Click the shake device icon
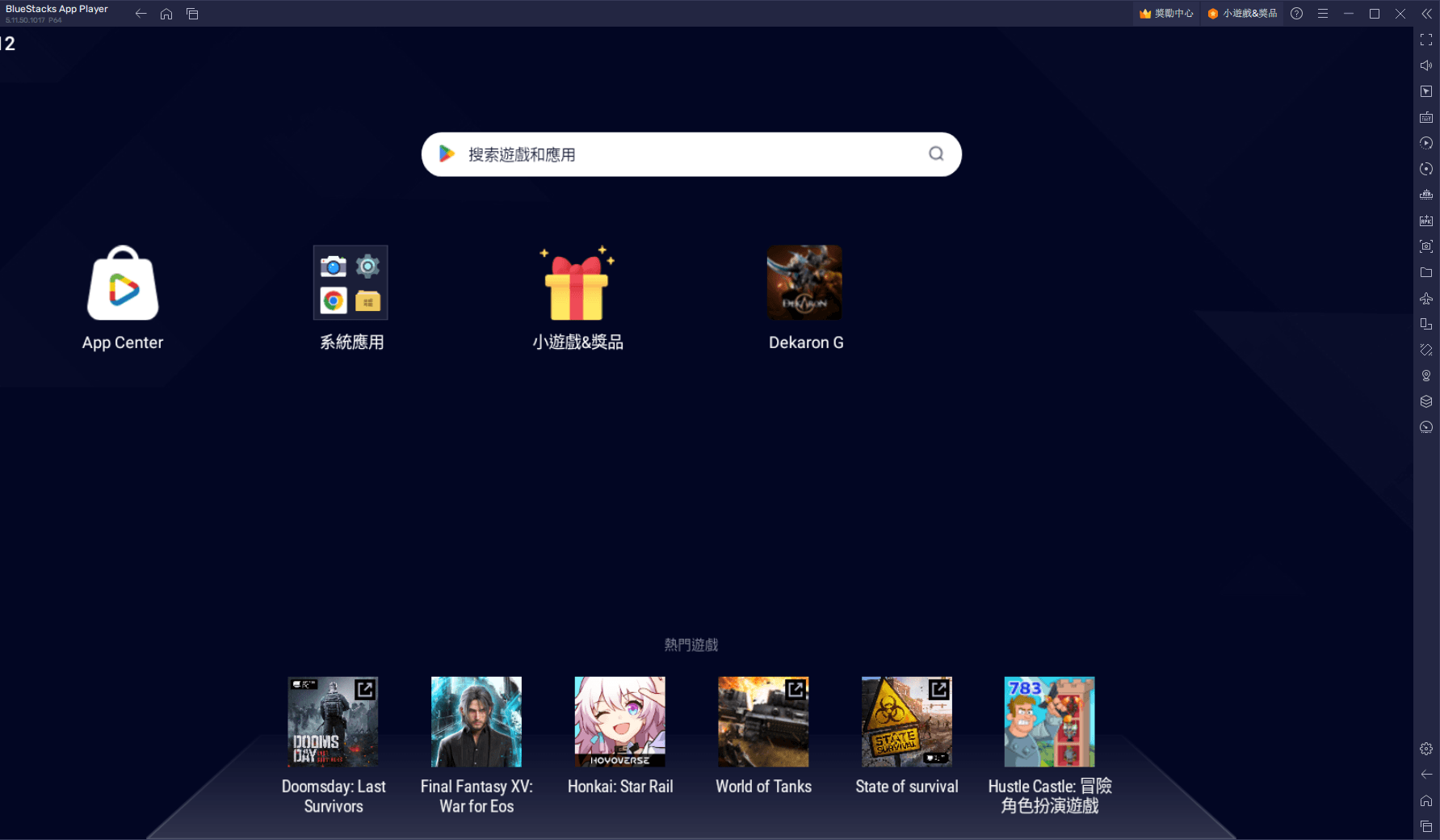This screenshot has width=1440, height=840. (x=1426, y=350)
